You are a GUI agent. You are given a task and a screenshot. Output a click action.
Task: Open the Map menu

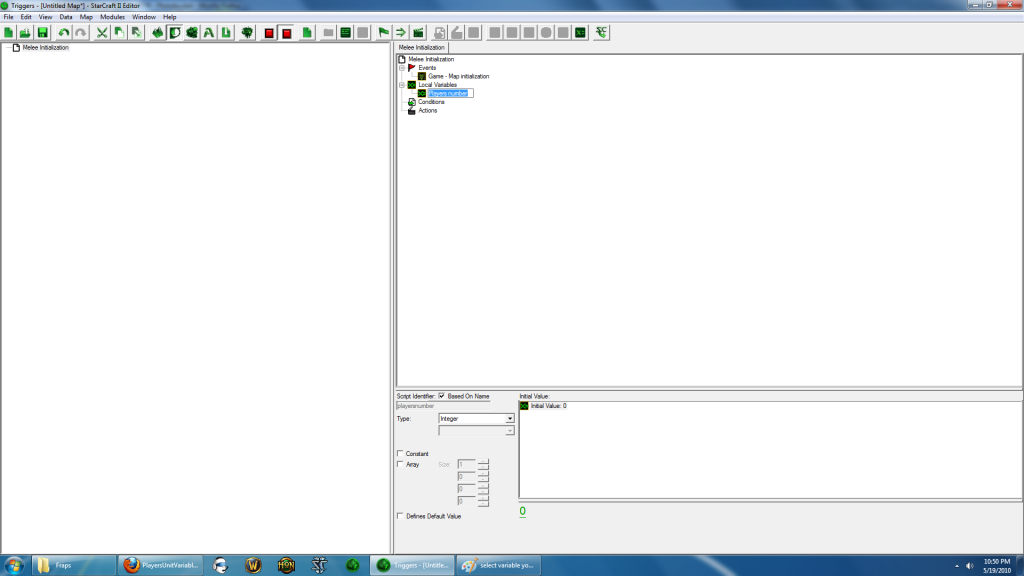point(86,17)
